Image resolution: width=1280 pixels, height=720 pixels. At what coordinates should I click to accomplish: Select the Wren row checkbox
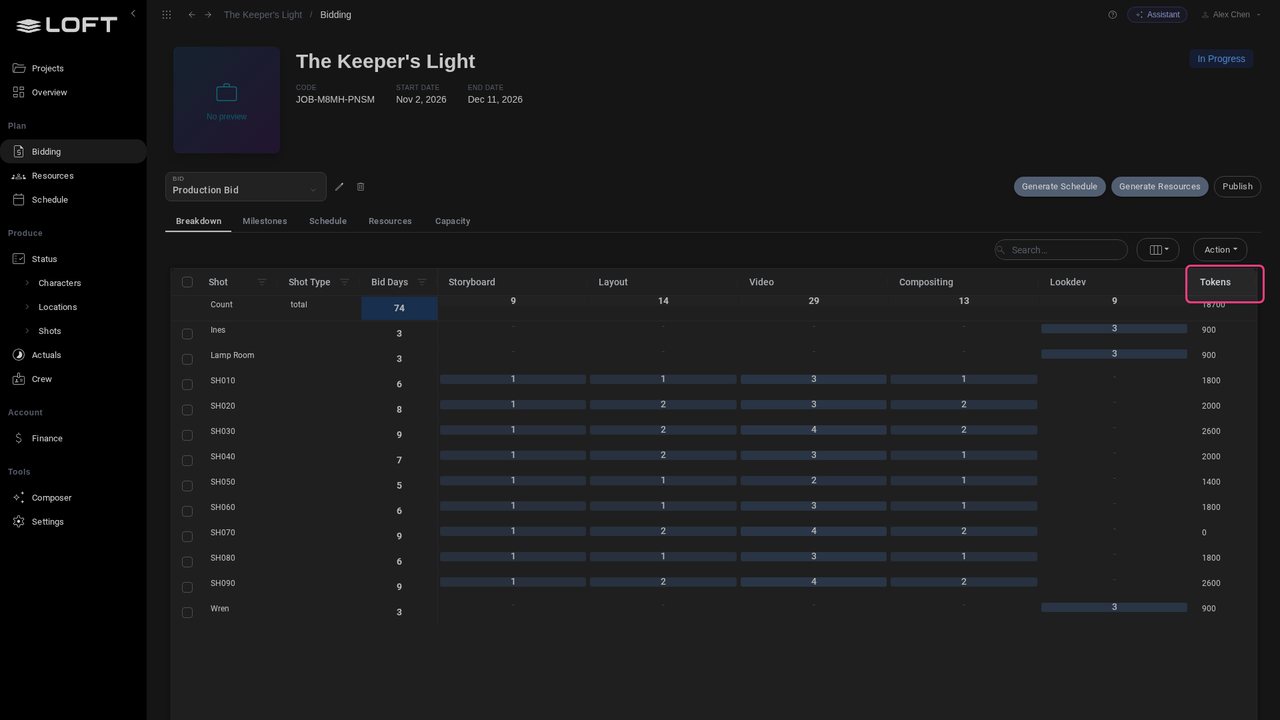187,613
